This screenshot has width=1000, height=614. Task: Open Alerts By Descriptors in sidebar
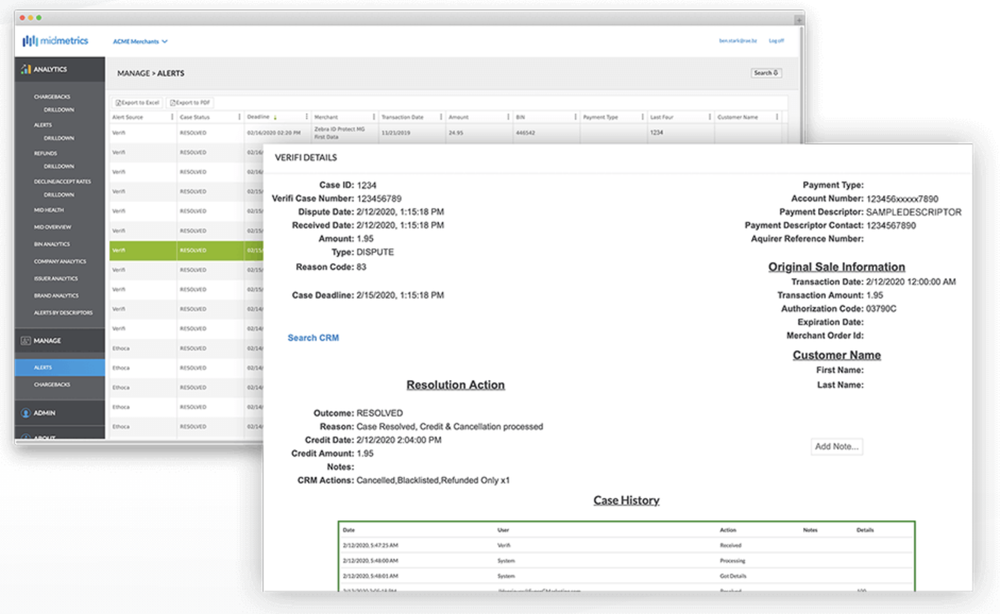[x=63, y=313]
